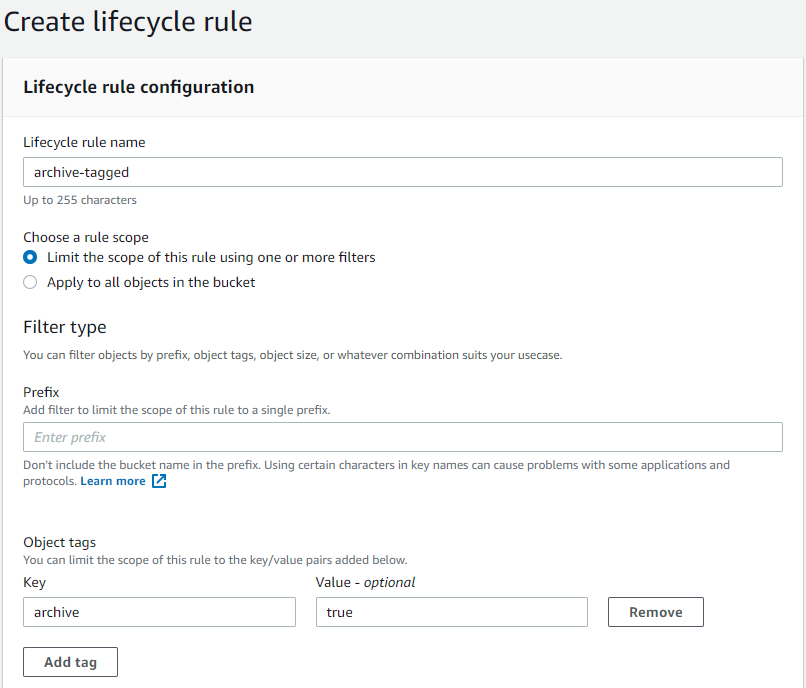Focus the tag Key field containing "archive"
Screen dimensions: 806x688
pos(159,612)
